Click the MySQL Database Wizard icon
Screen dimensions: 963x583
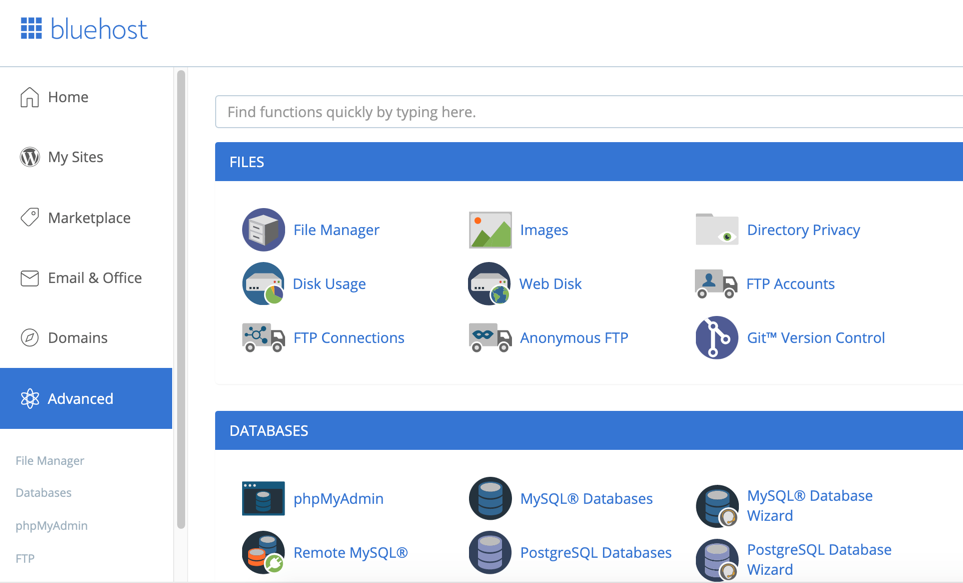[x=717, y=506]
